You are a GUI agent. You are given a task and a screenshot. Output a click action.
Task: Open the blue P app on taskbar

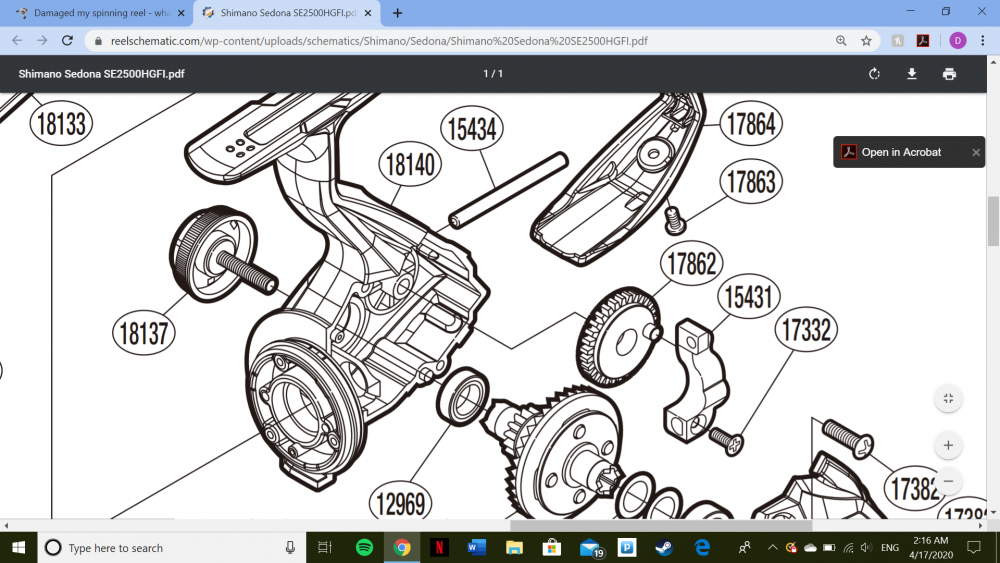(627, 548)
